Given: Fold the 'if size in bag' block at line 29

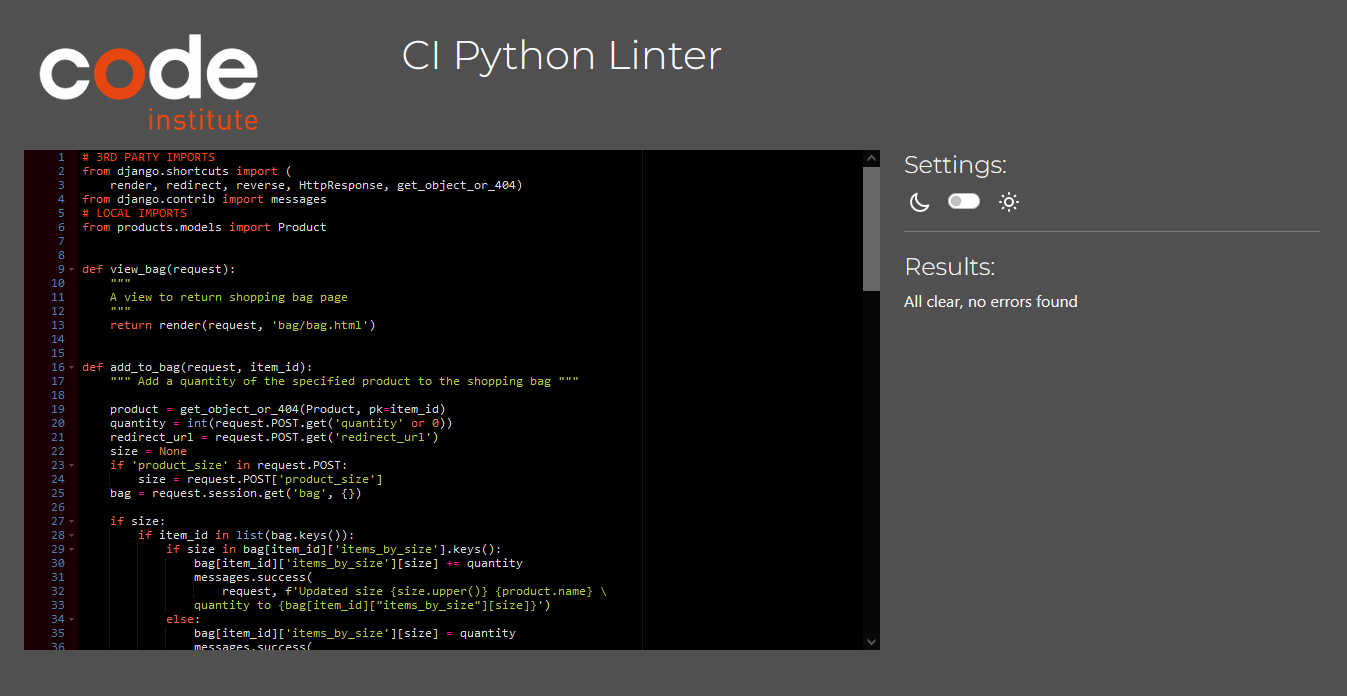Looking at the screenshot, I should pyautogui.click(x=72, y=549).
